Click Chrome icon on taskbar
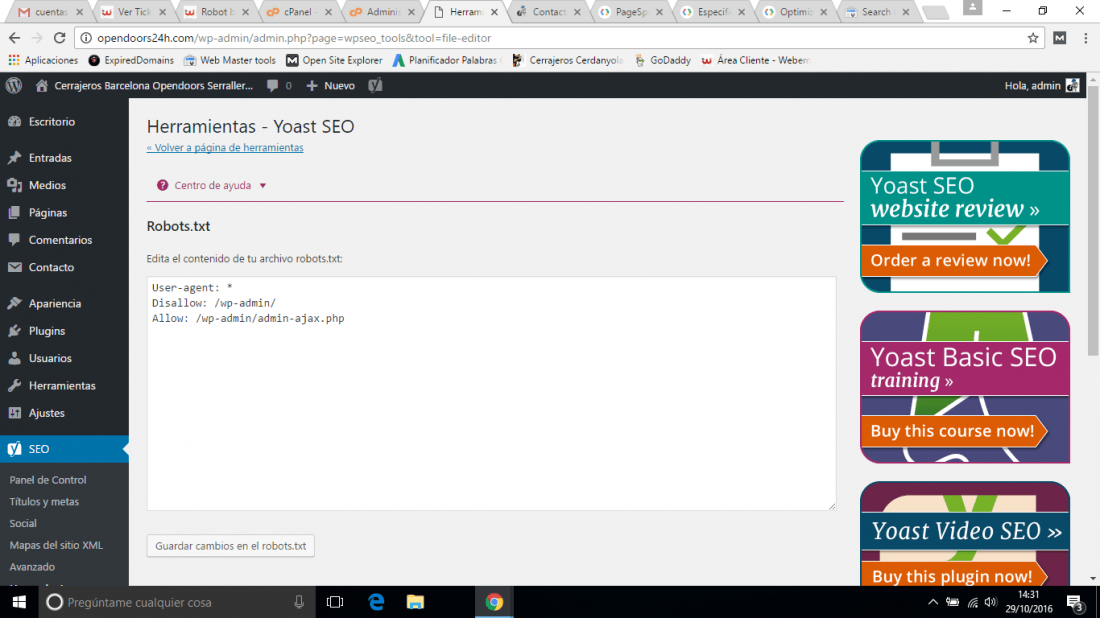This screenshot has width=1100, height=618. coord(494,602)
